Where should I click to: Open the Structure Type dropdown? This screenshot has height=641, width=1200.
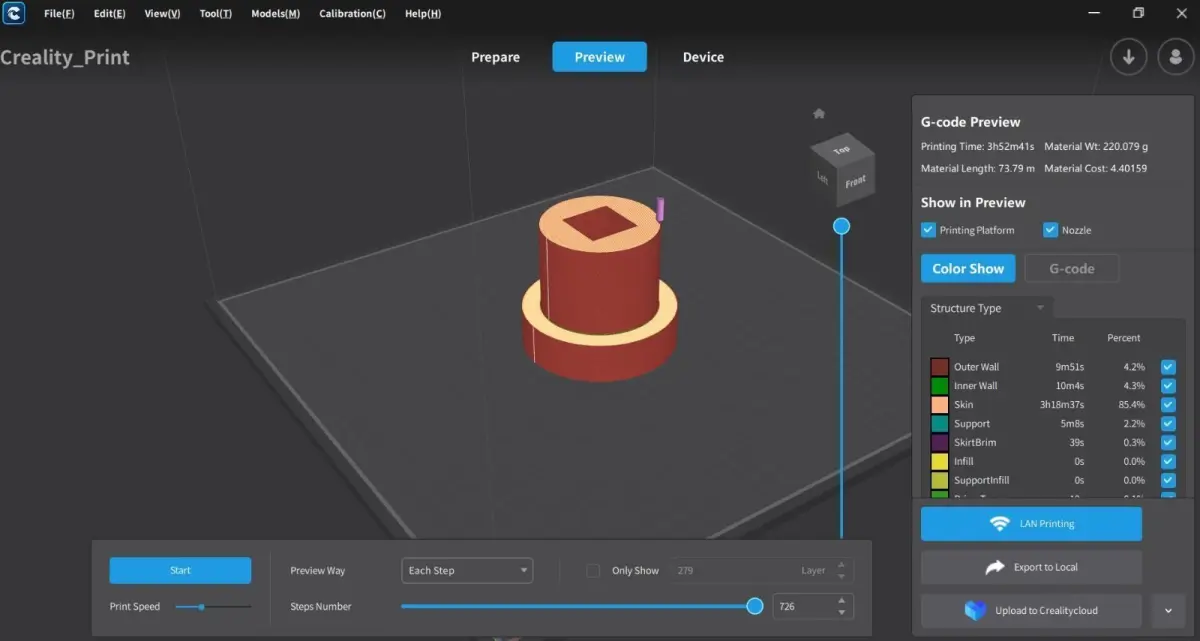tap(986, 308)
